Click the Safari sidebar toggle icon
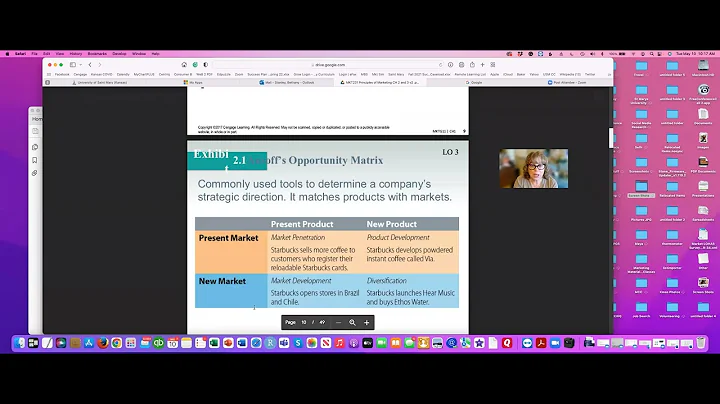Viewport: 720px width, 404px height. pos(73,65)
